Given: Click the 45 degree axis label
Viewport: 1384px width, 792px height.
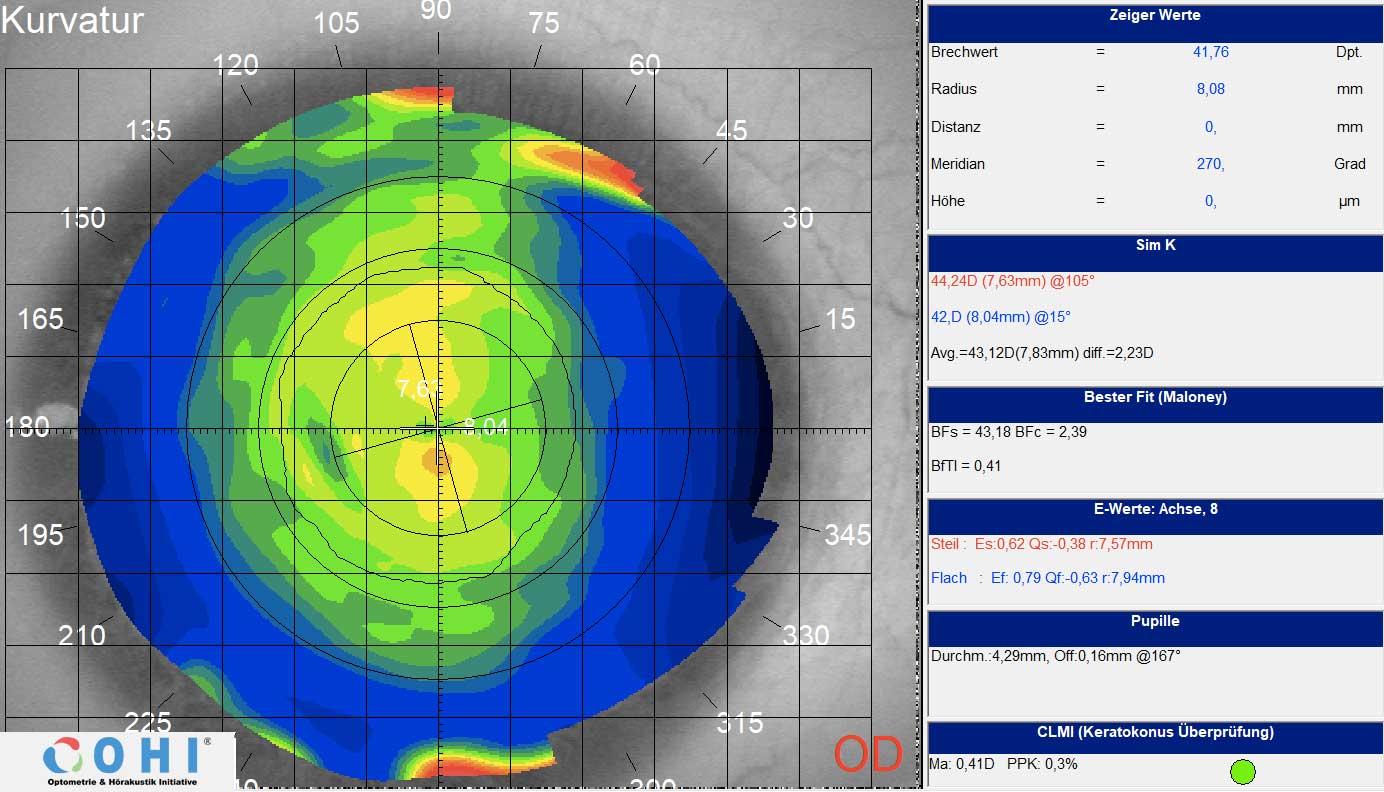Looking at the screenshot, I should [x=731, y=131].
